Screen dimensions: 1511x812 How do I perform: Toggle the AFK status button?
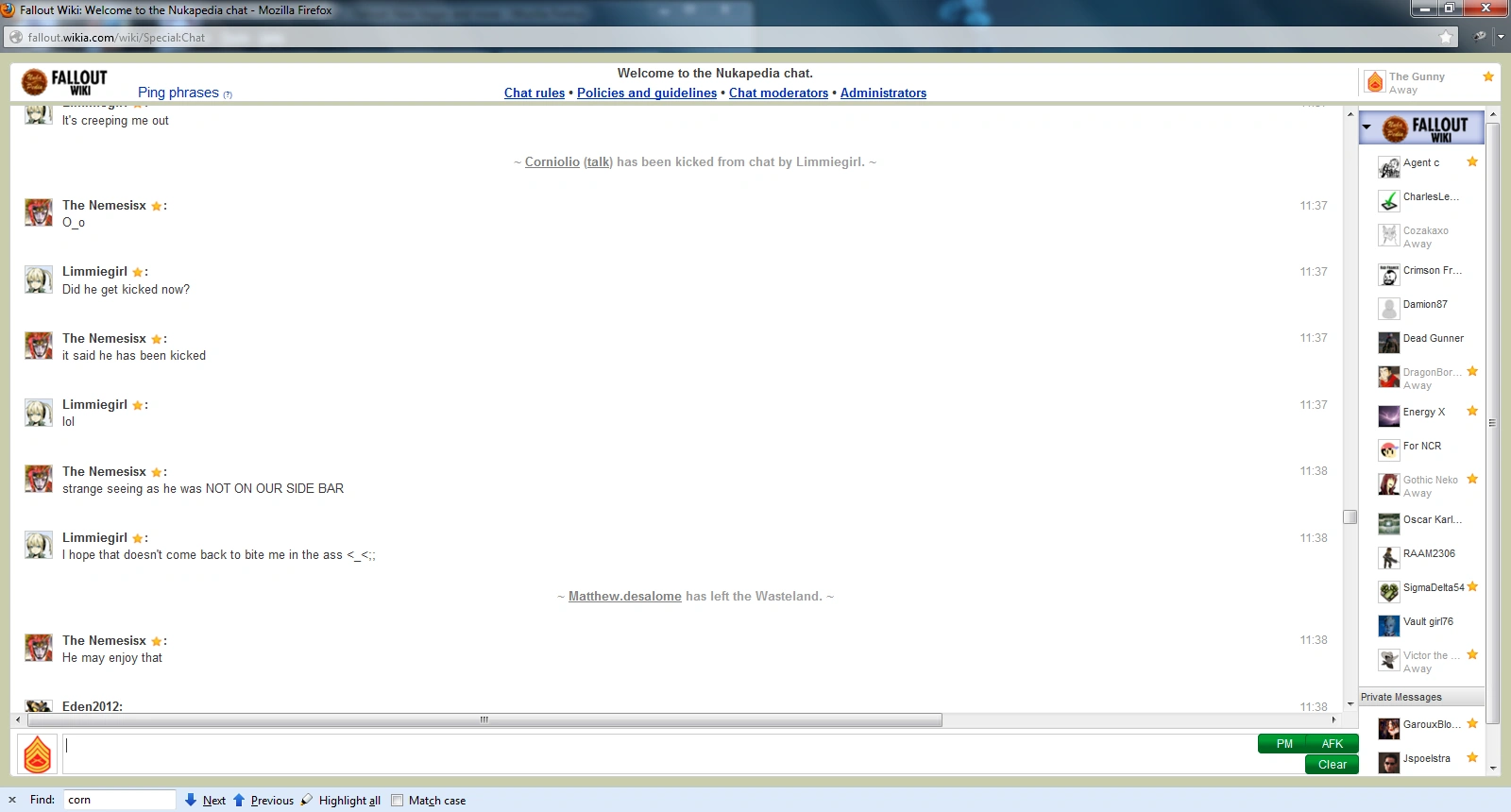pos(1333,744)
